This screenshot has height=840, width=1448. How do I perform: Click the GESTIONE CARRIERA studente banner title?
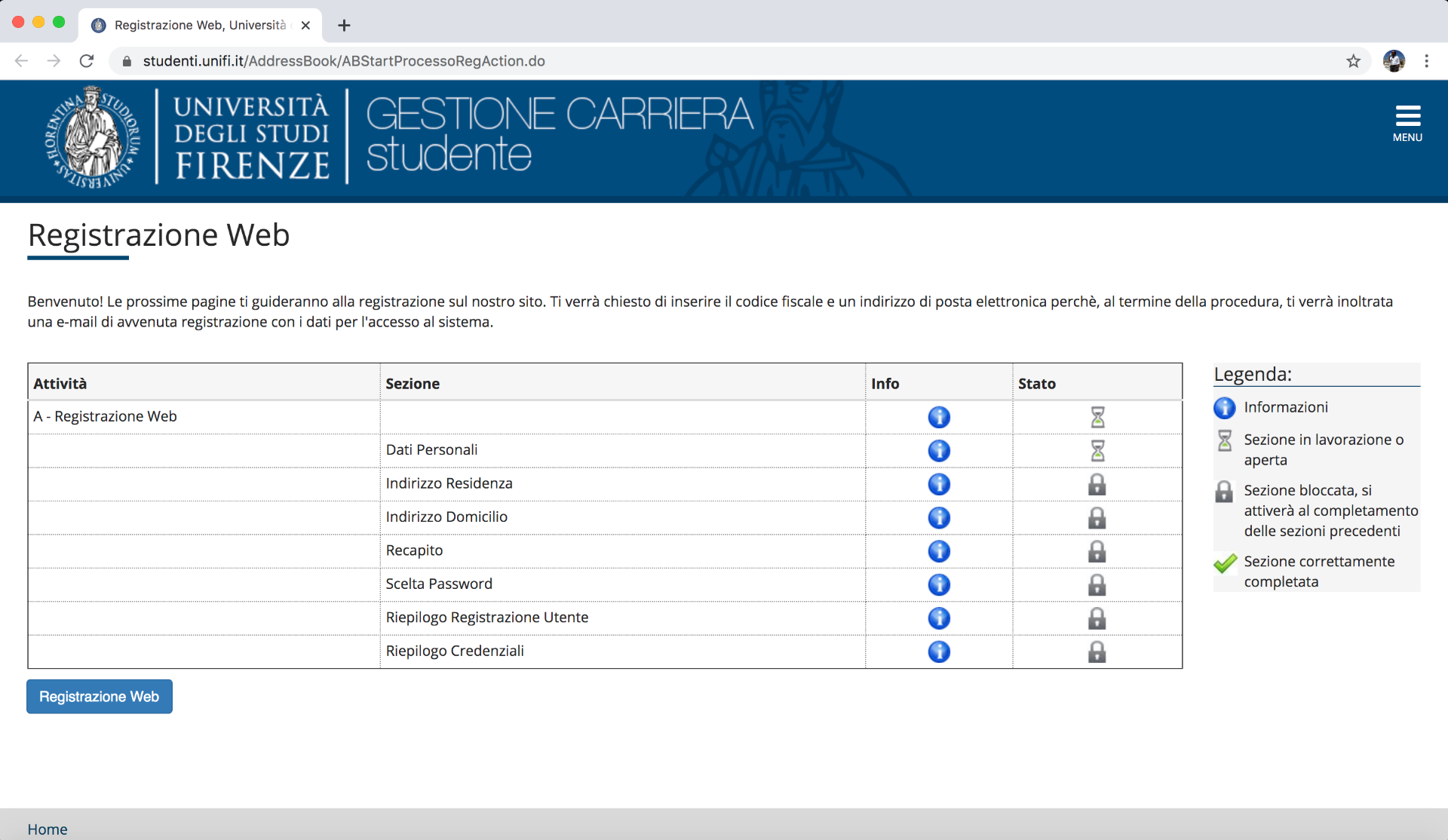click(559, 134)
